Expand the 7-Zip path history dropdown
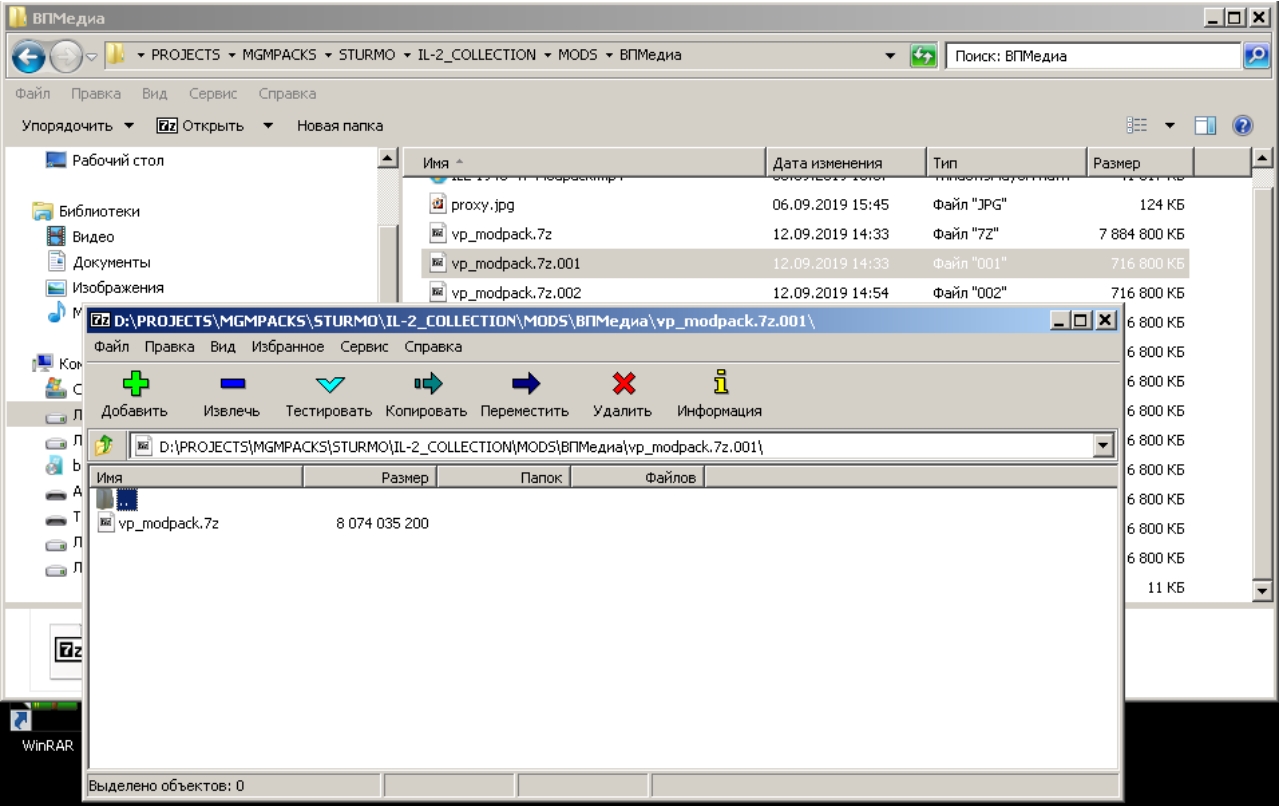The width and height of the screenshot is (1280, 806). (x=1105, y=446)
